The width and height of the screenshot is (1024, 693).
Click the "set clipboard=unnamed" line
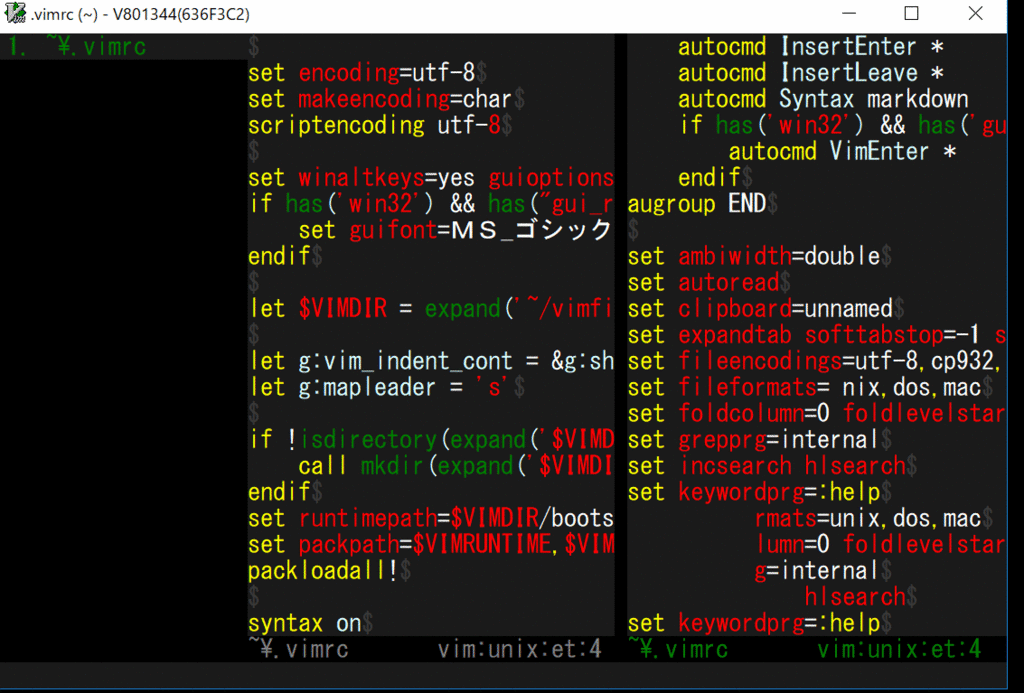click(766, 308)
